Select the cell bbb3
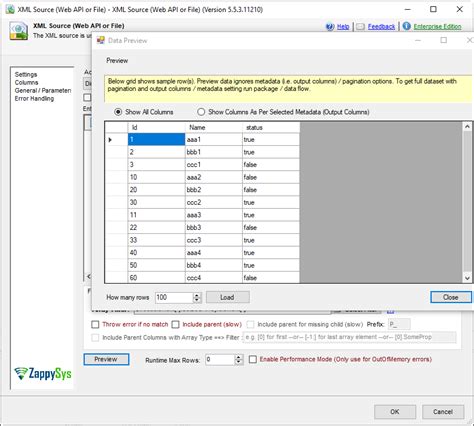Viewport: 474px width, 426px height. (x=214, y=228)
